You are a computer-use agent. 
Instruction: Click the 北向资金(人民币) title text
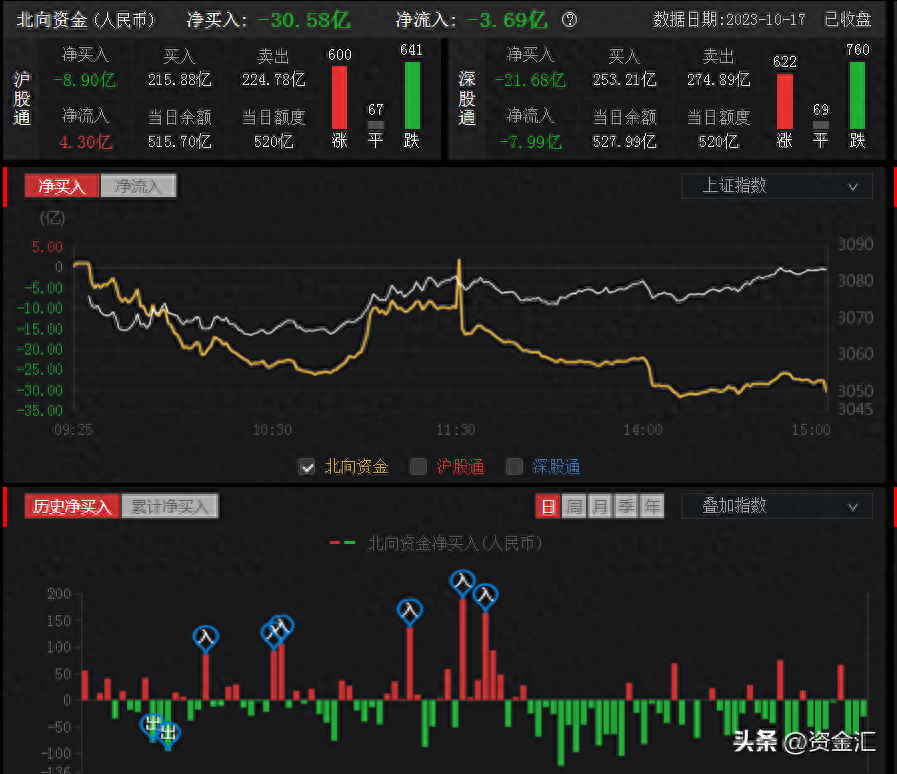86,20
